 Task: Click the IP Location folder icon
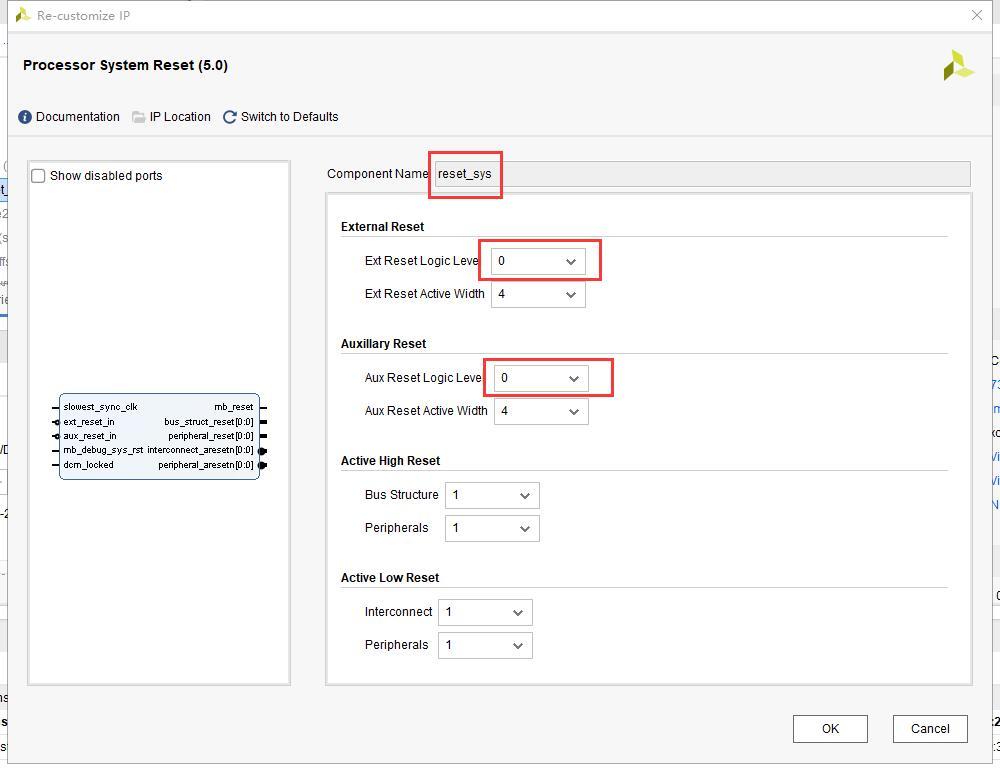(x=138, y=117)
